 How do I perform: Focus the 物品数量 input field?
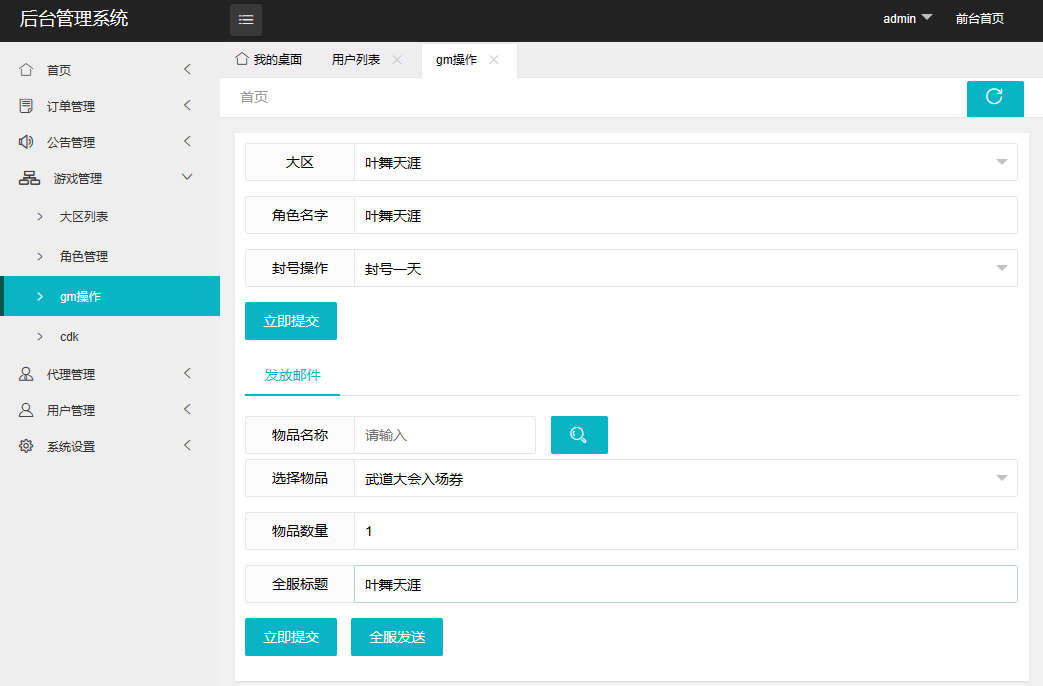click(686, 531)
